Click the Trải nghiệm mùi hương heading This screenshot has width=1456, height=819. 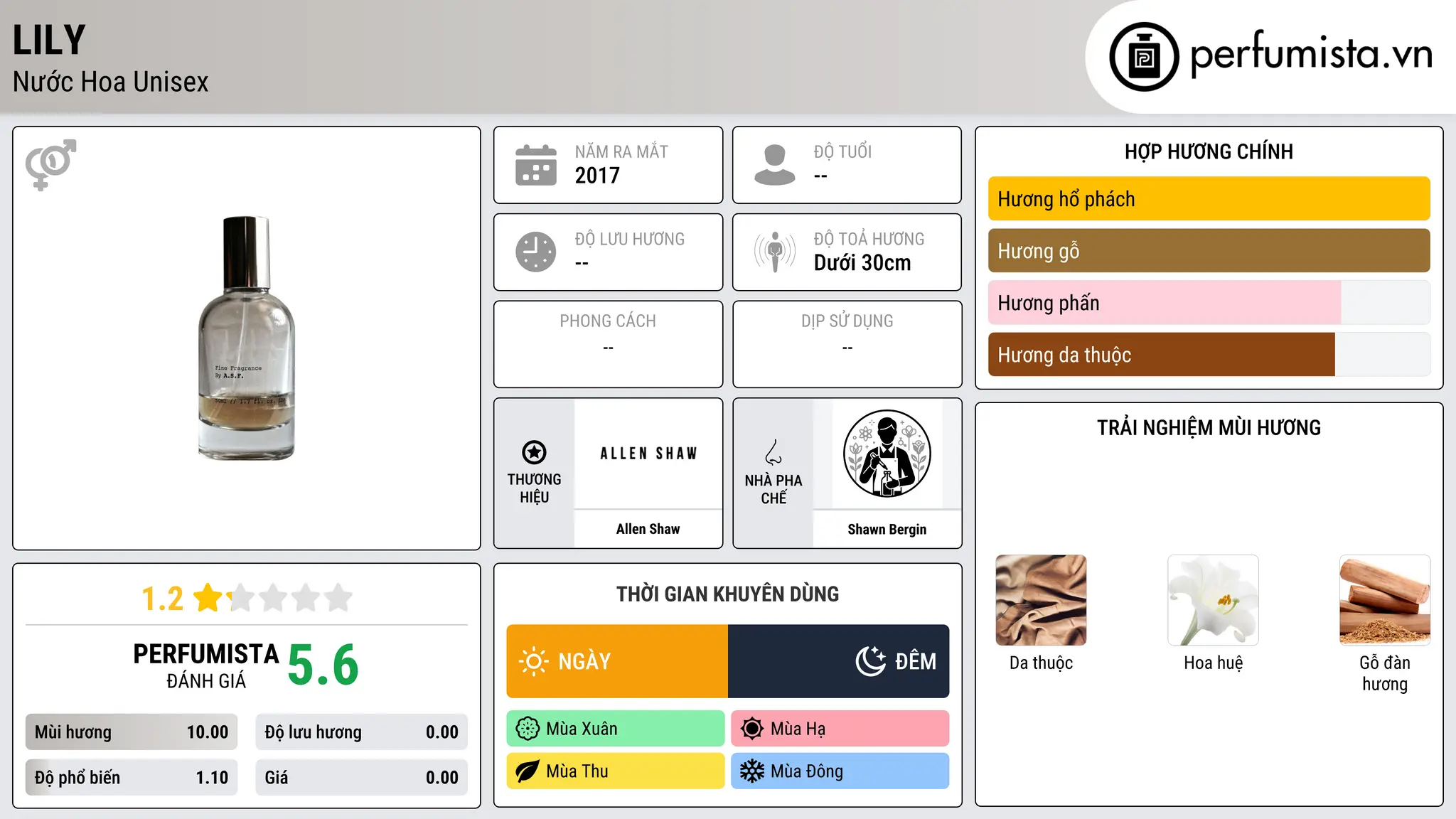coord(1209,428)
